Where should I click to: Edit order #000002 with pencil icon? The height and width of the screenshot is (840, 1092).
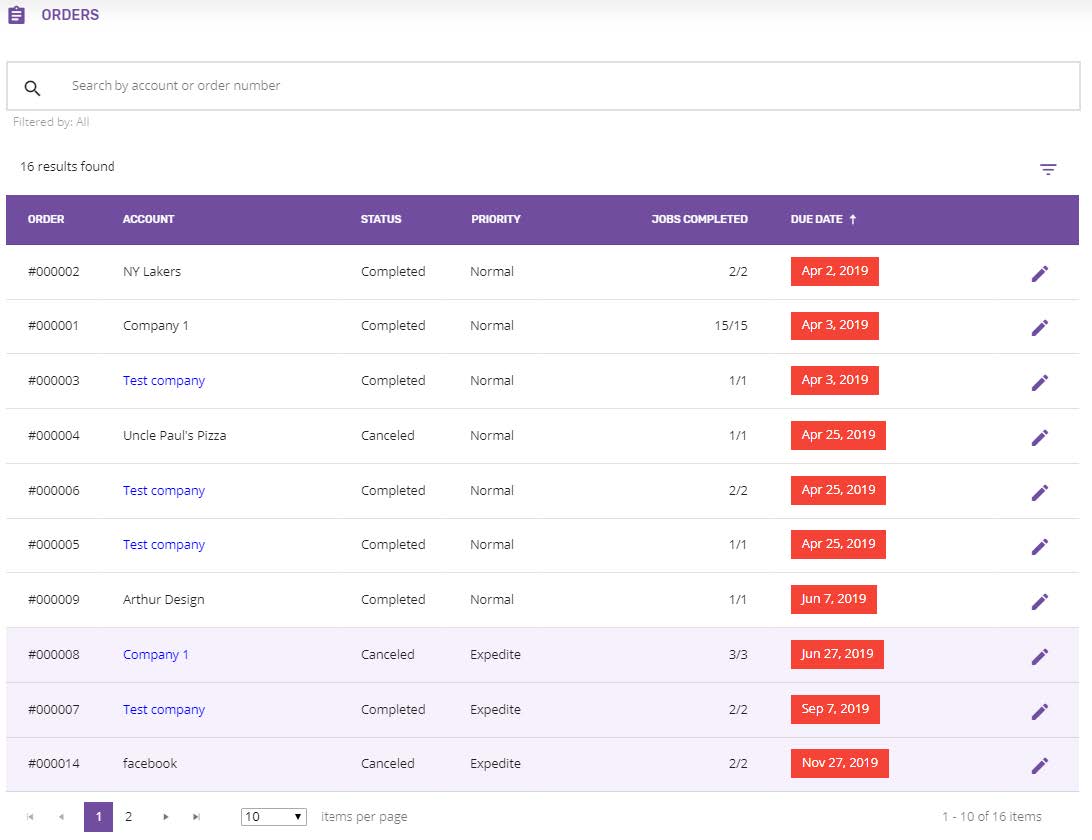pyautogui.click(x=1039, y=273)
